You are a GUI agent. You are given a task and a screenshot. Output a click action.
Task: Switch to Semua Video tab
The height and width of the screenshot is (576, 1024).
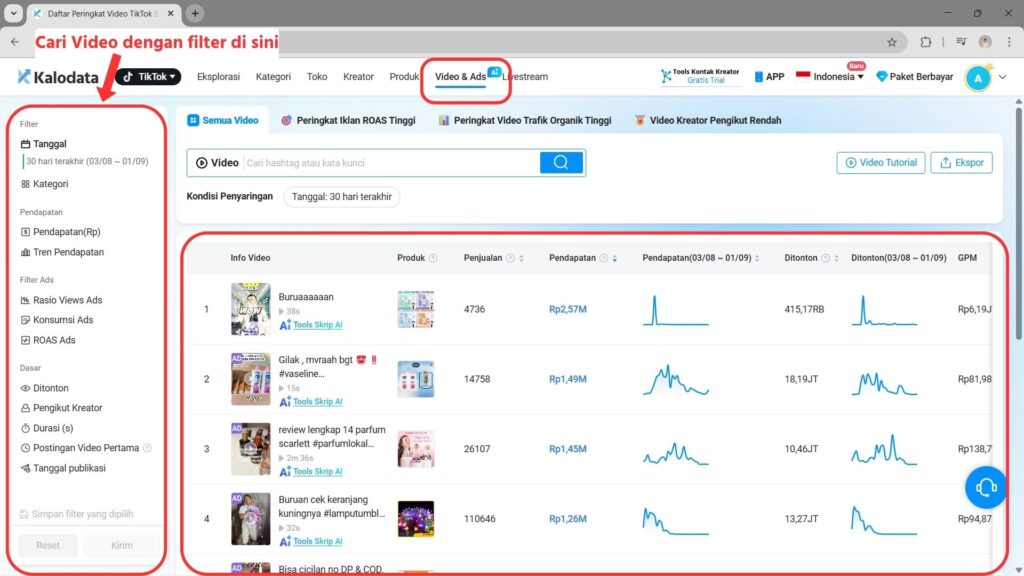[223, 120]
